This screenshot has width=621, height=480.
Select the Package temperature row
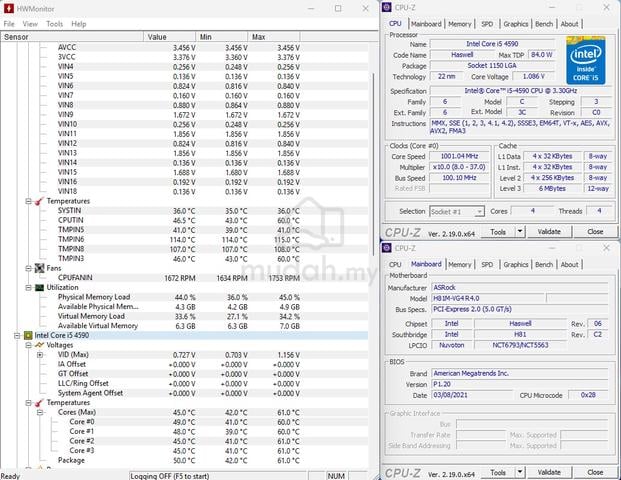pos(184,461)
